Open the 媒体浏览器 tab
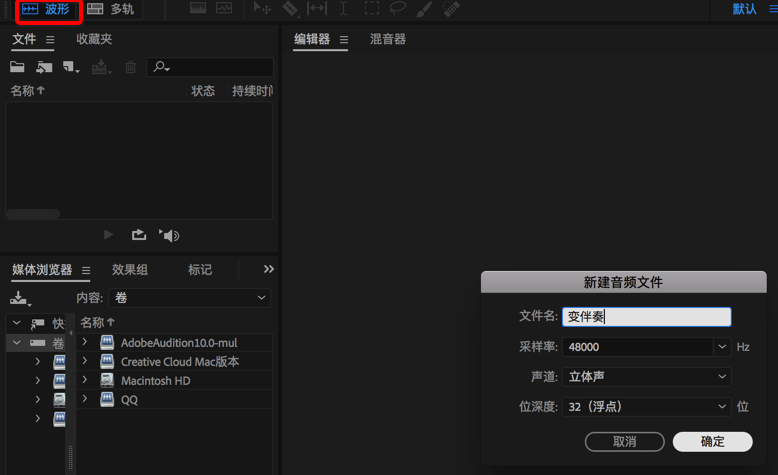Viewport: 778px width, 475px height. [42, 270]
